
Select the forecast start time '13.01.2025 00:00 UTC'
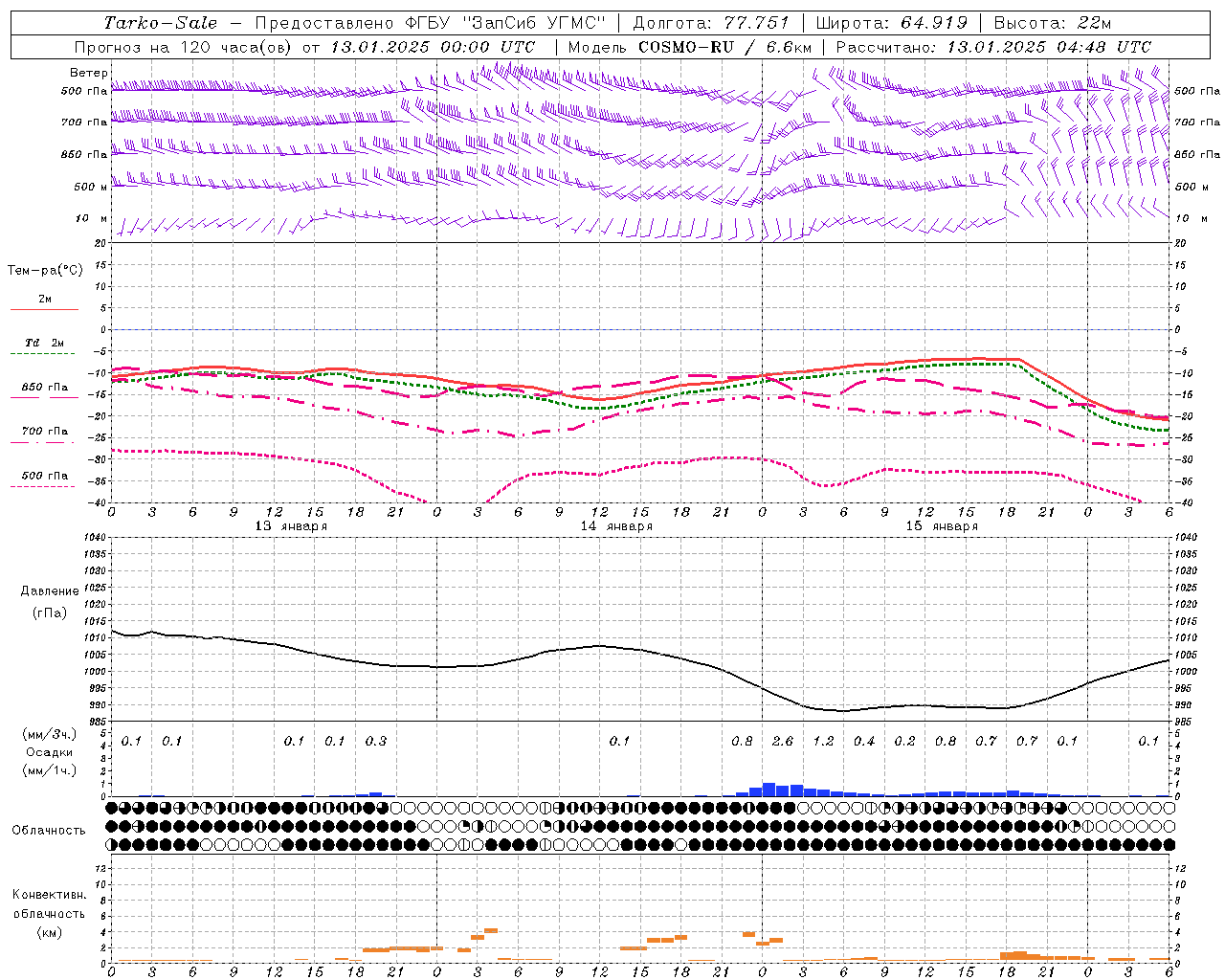click(x=433, y=47)
